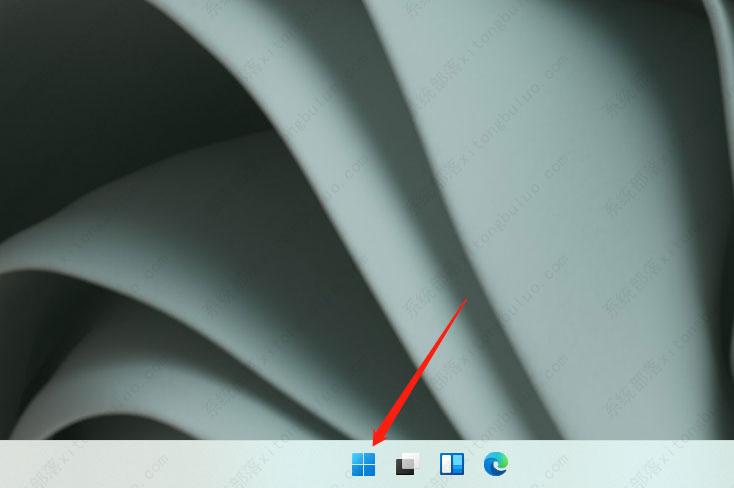Click the taskbar icon right of Start

click(x=407, y=464)
